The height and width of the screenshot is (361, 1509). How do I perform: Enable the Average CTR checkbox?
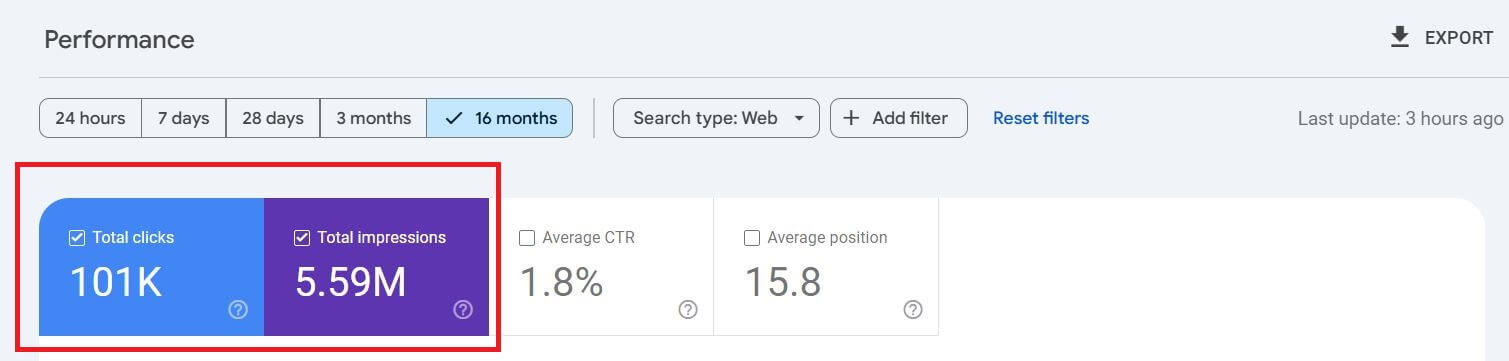527,238
